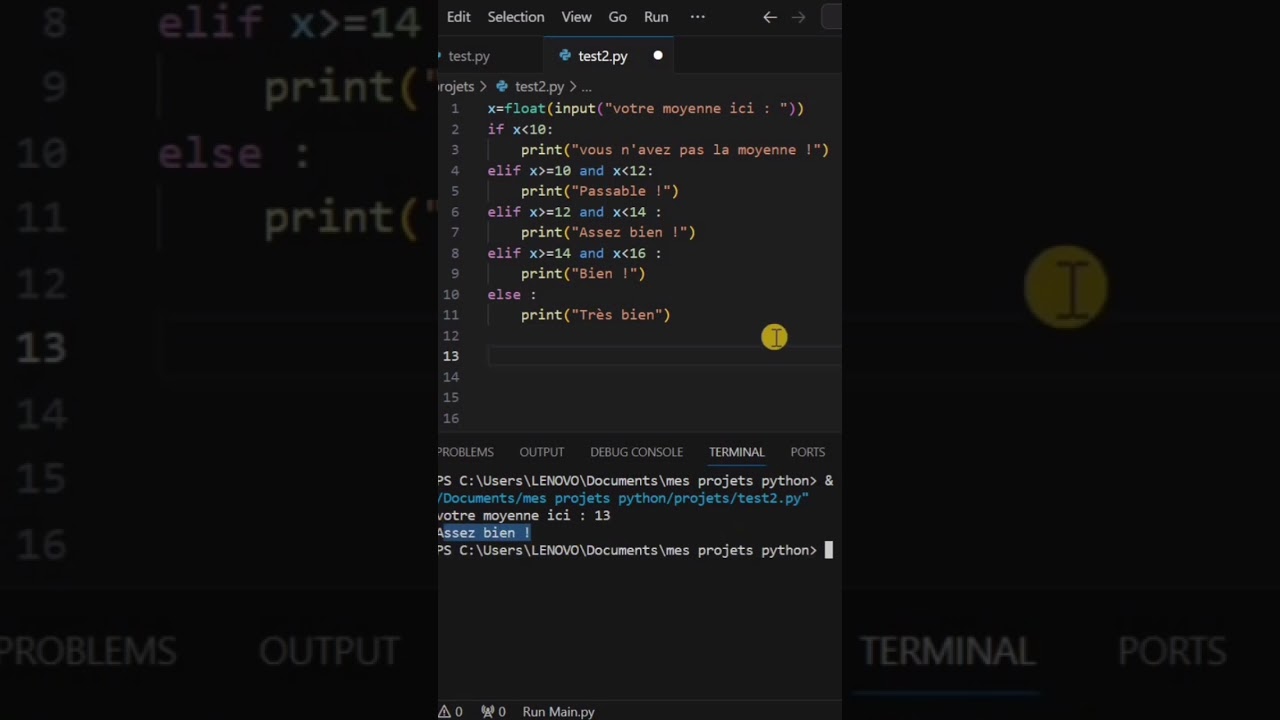Screen dimensions: 1280x720
Task: Click the Run Main.py status bar button
Action: pyautogui.click(x=558, y=712)
